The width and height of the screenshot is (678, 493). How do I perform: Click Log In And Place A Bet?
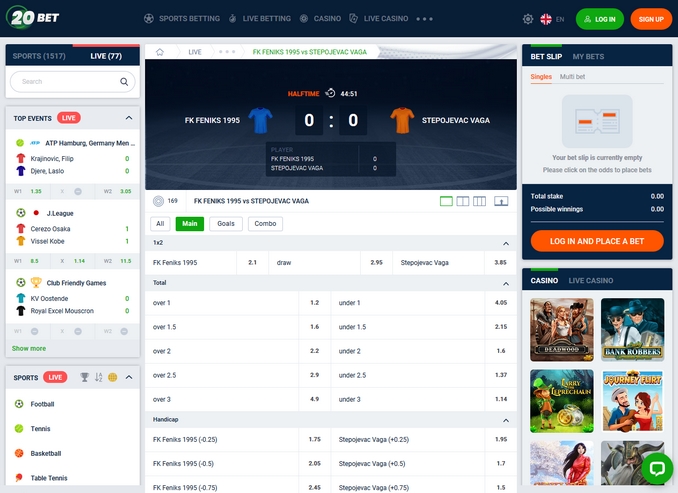pos(597,241)
